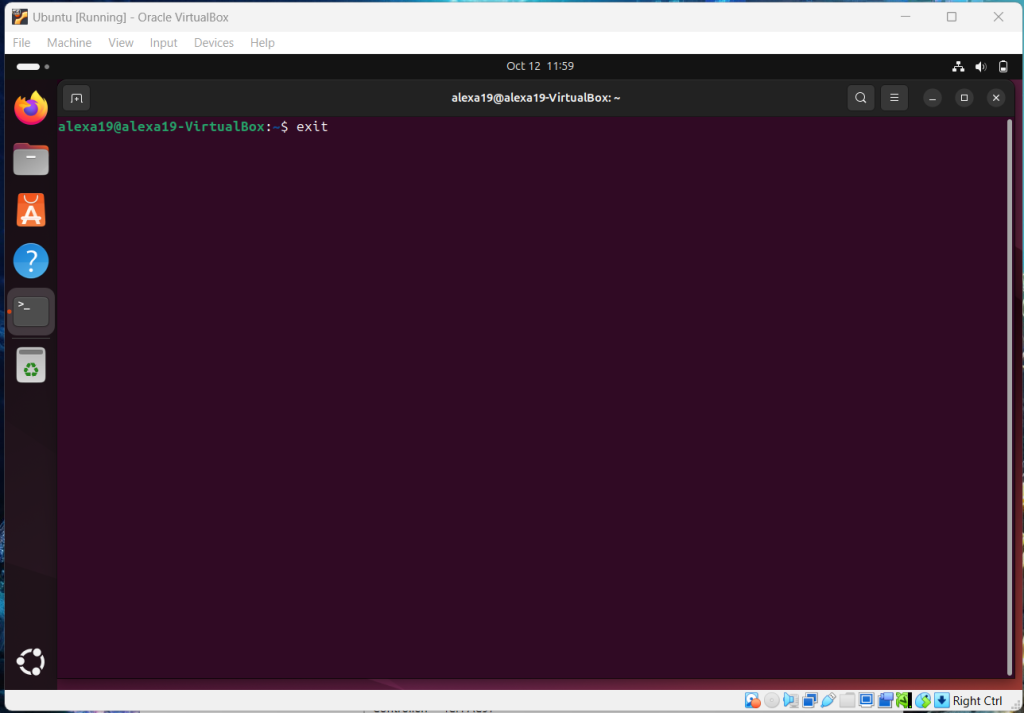Image resolution: width=1024 pixels, height=713 pixels.
Task: Open the VirtualBox View menu
Action: coord(121,43)
